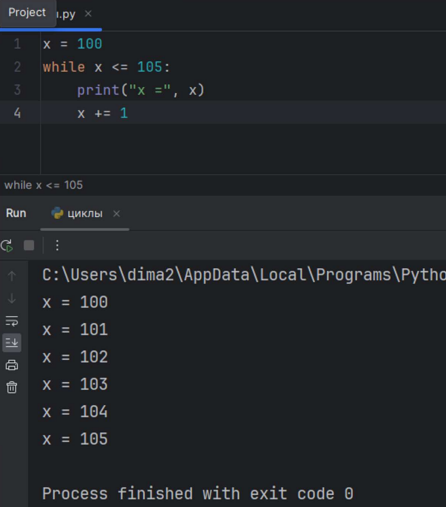The image size is (446, 507).
Task: Click the Stop process square button
Action: click(x=29, y=246)
